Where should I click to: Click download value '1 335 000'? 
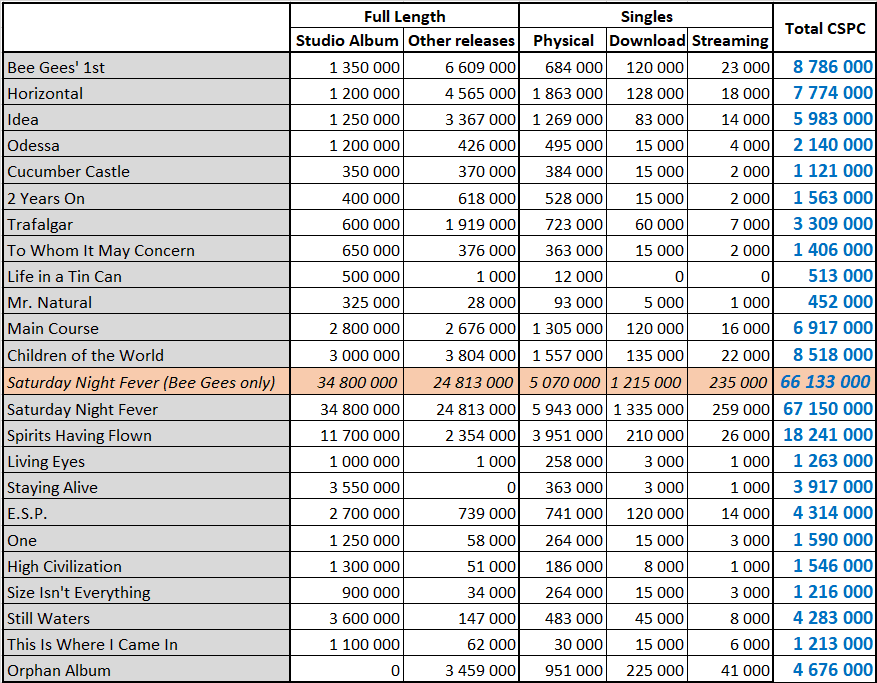coord(648,409)
